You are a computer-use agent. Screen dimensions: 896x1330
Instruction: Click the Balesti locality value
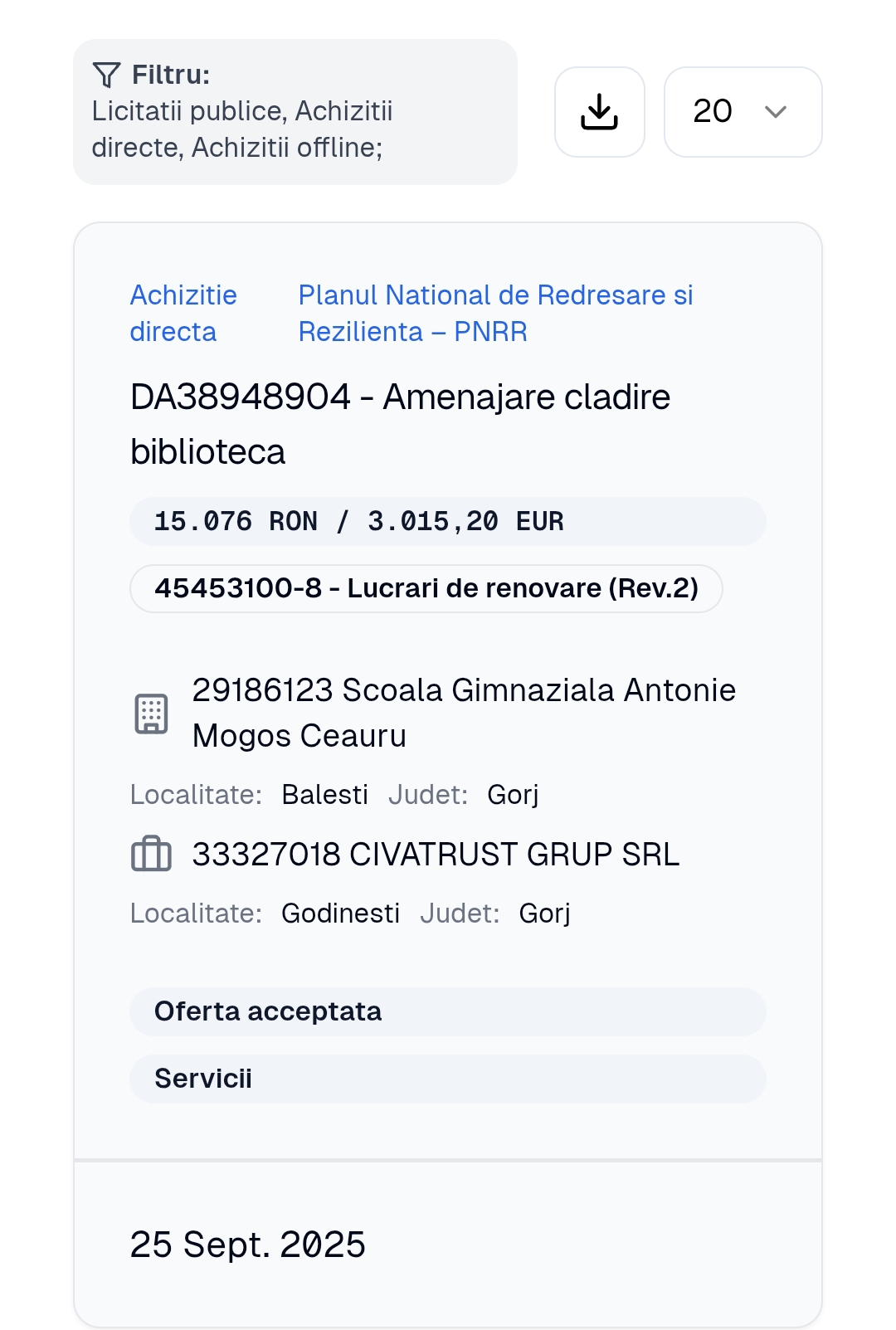click(324, 795)
